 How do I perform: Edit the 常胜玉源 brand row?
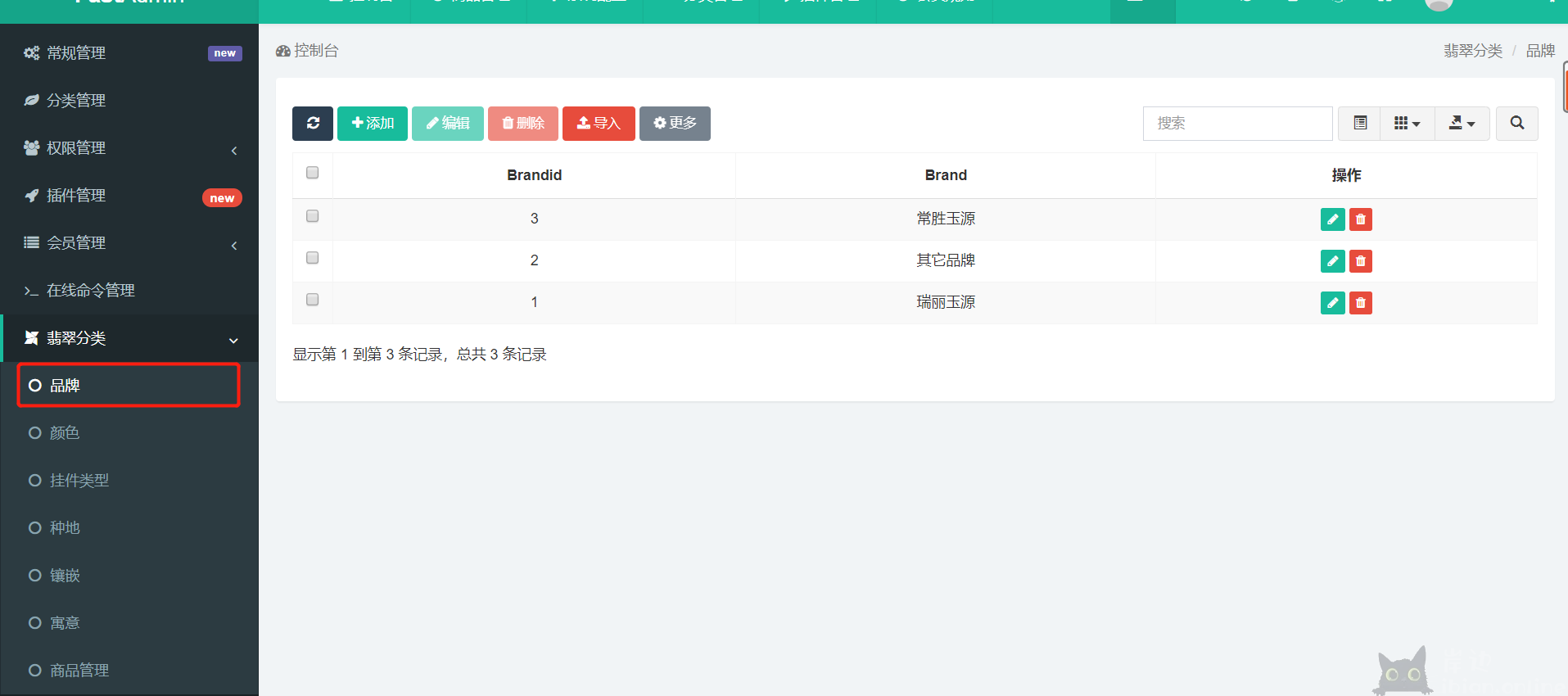pos(1332,219)
